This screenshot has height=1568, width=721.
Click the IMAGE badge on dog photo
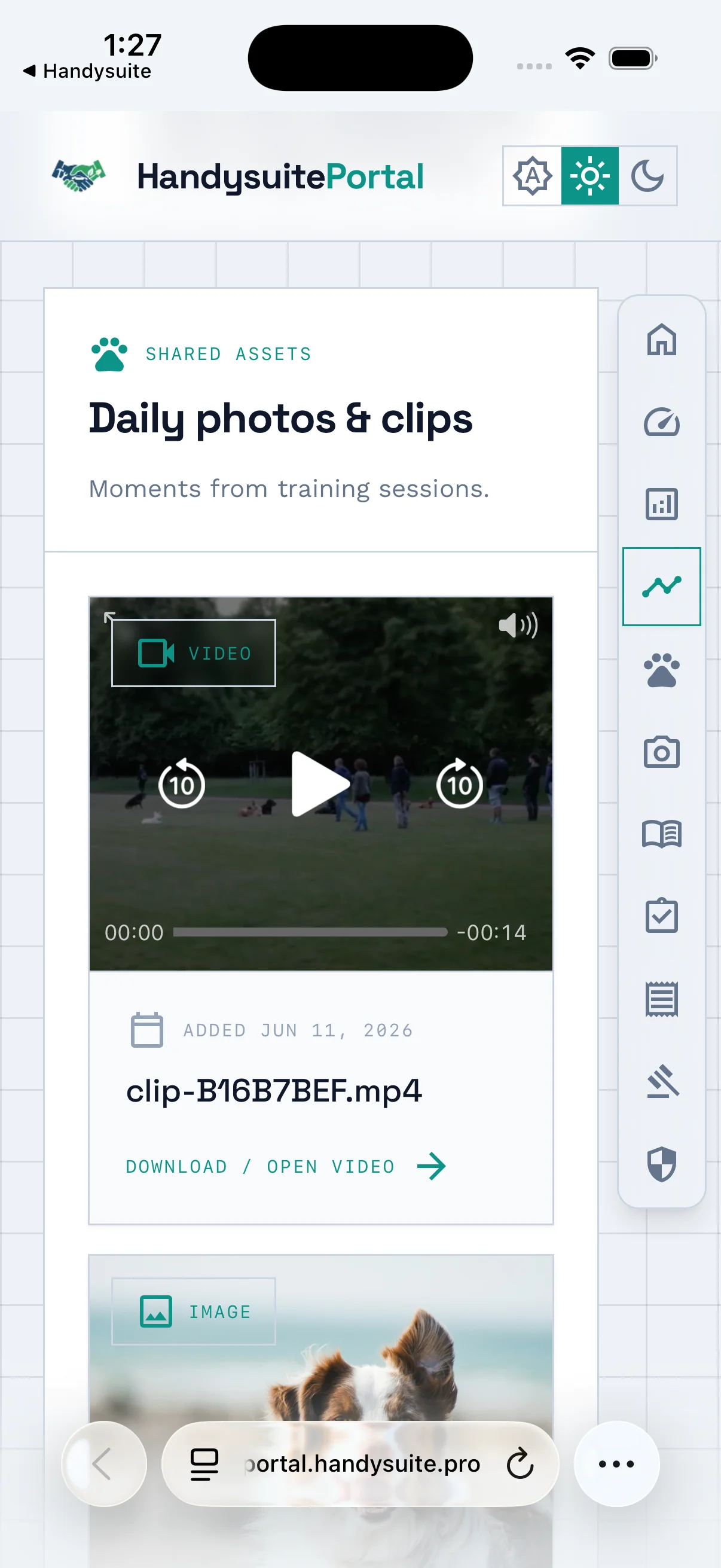194,1311
